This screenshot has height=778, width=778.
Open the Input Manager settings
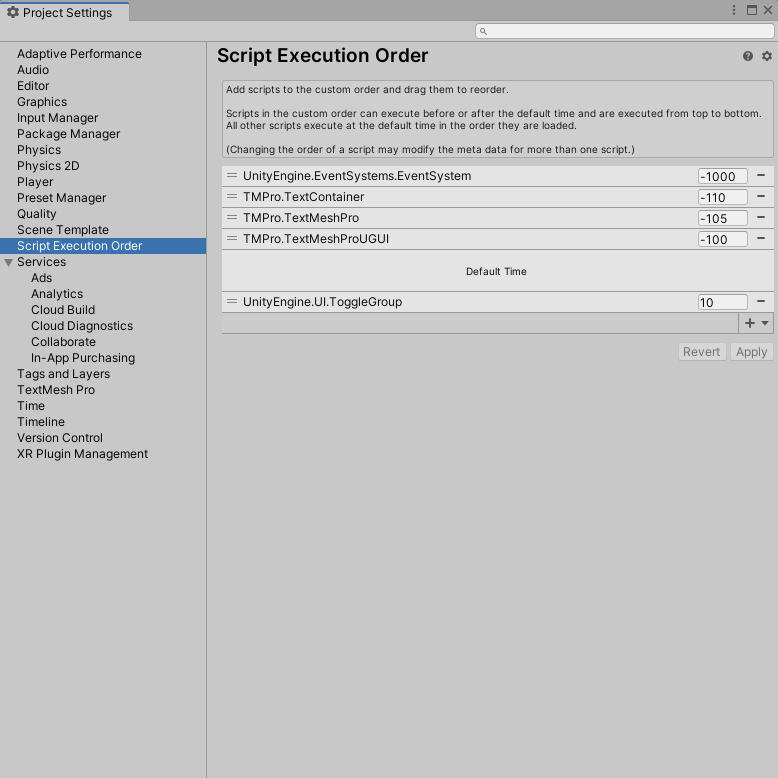tap(58, 118)
